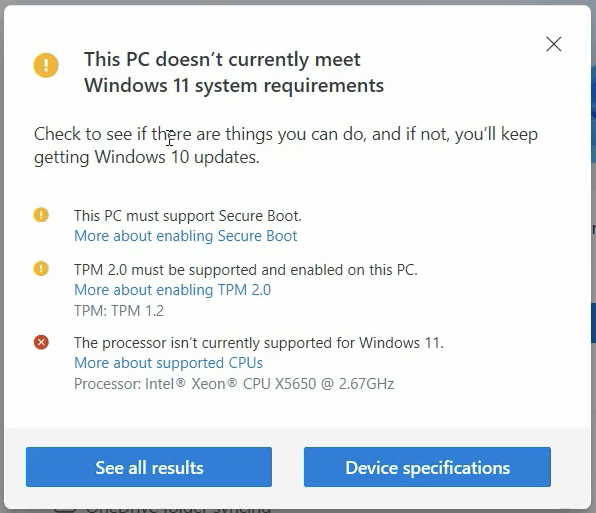This screenshot has width=596, height=513.
Task: Follow the More about supported CPUs link
Action: pos(168,363)
